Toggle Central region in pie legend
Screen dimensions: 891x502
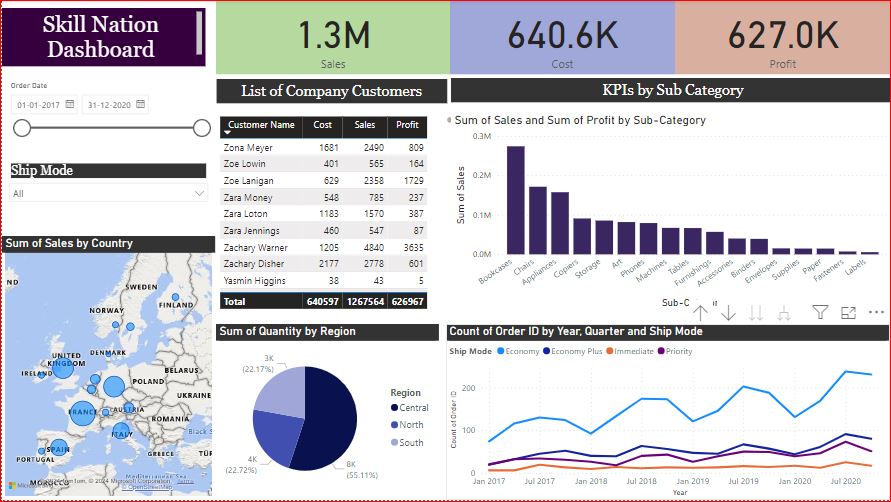[410, 408]
